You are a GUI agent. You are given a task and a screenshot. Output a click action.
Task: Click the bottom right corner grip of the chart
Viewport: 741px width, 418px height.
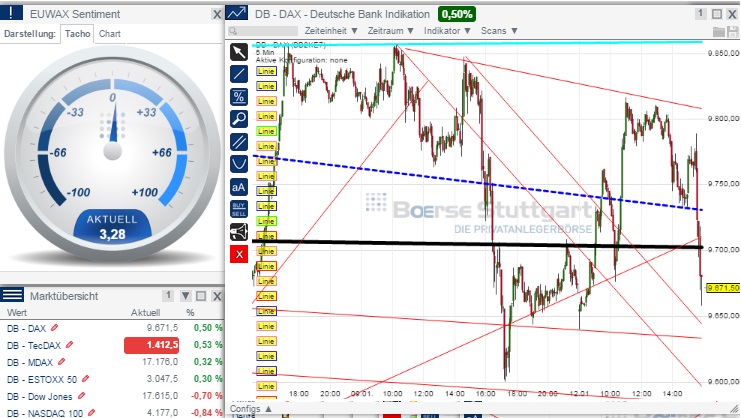coord(734,409)
